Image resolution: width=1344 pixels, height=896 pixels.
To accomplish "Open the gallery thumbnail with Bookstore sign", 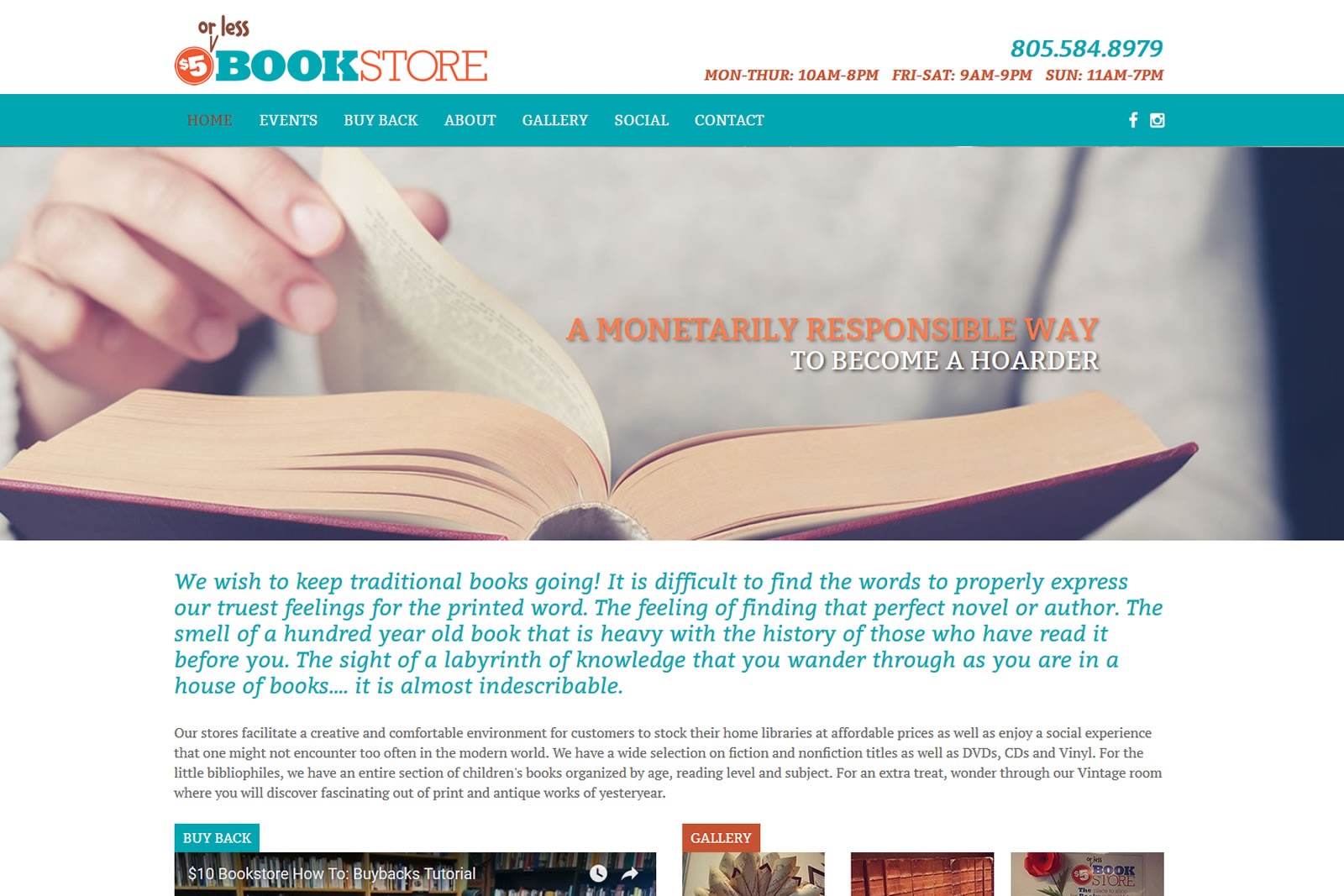I will pos(1087,874).
